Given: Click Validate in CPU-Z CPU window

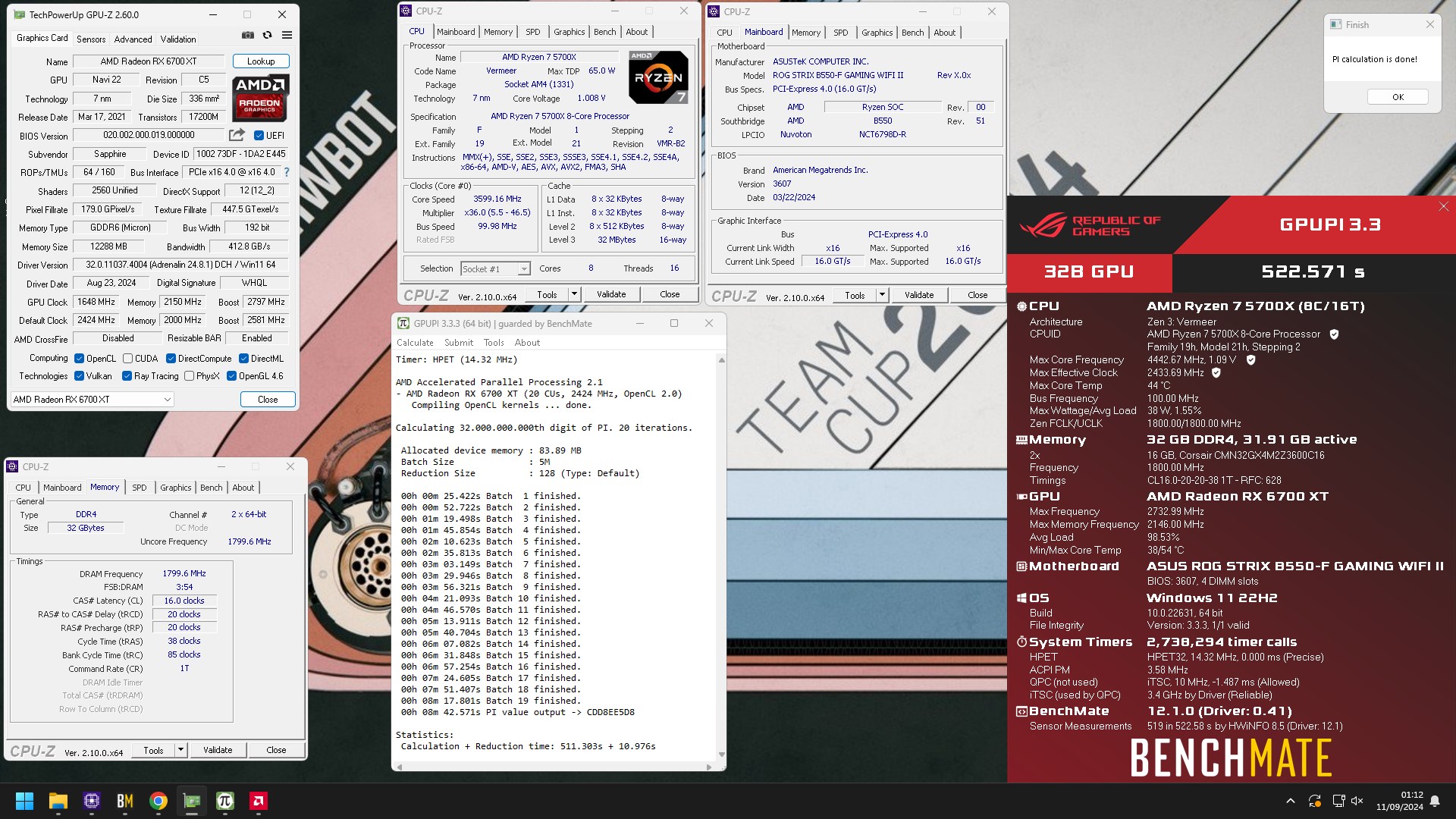Looking at the screenshot, I should coord(611,294).
